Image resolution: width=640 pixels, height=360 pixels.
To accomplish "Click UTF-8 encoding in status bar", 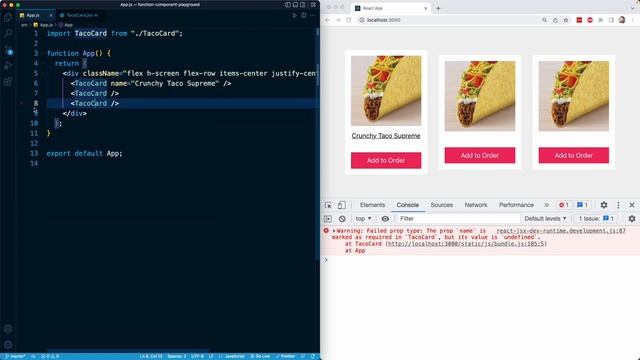I will pos(197,356).
